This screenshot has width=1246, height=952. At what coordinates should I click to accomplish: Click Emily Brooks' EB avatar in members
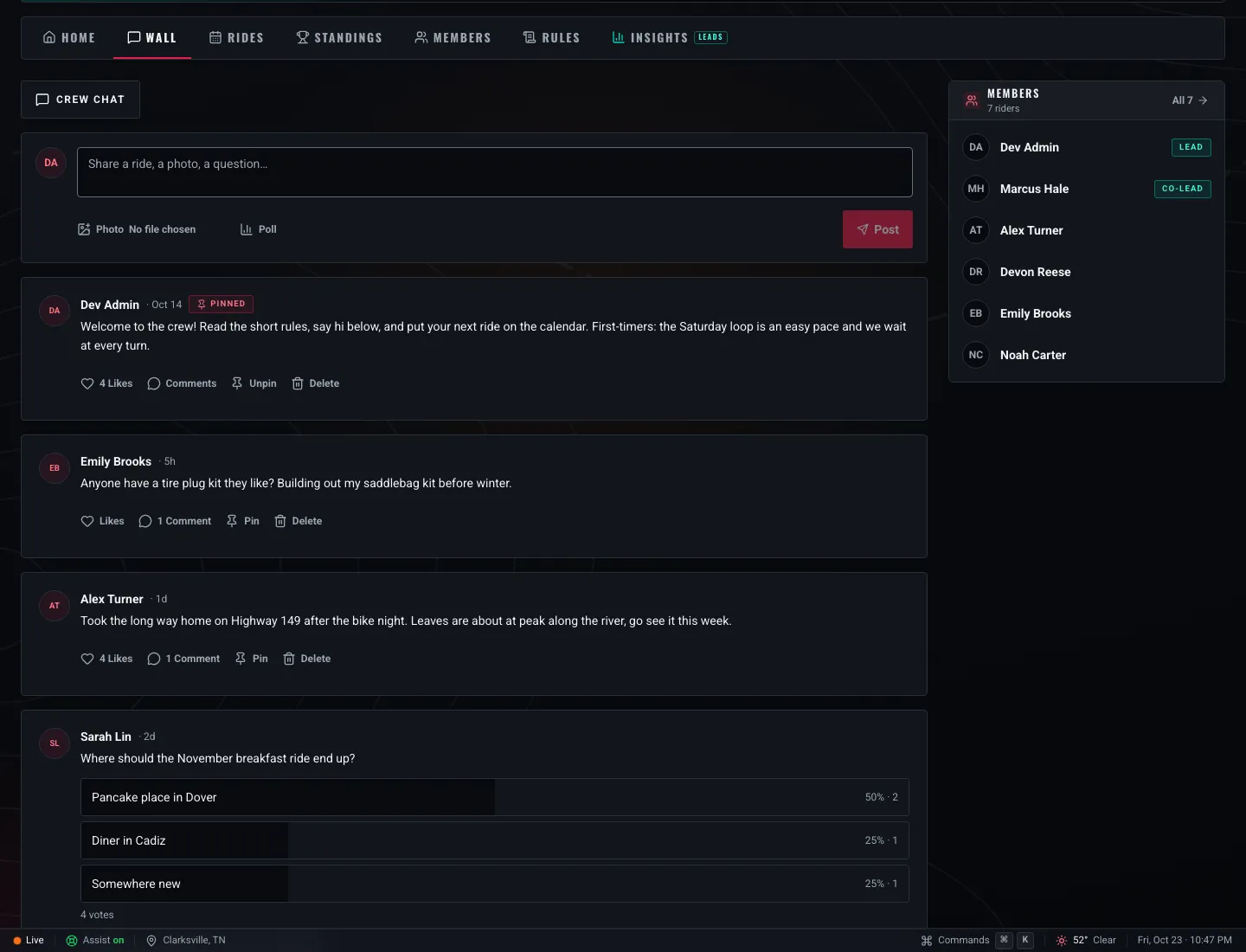[x=976, y=313]
